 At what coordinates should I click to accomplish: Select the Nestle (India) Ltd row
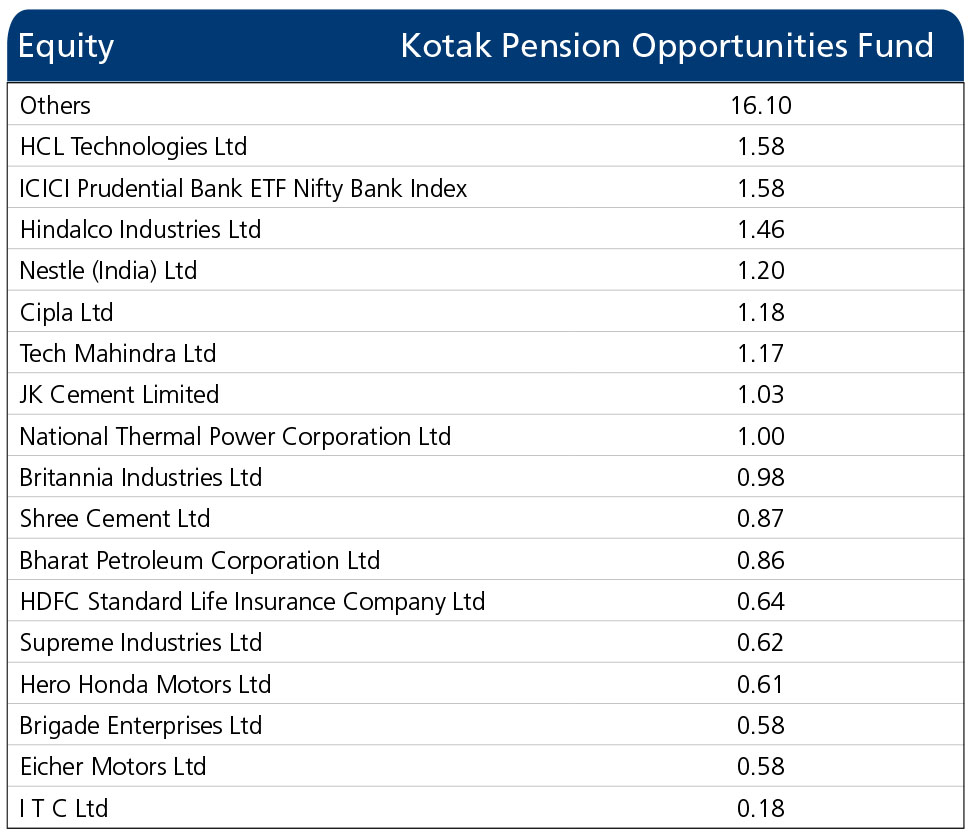coord(486,271)
